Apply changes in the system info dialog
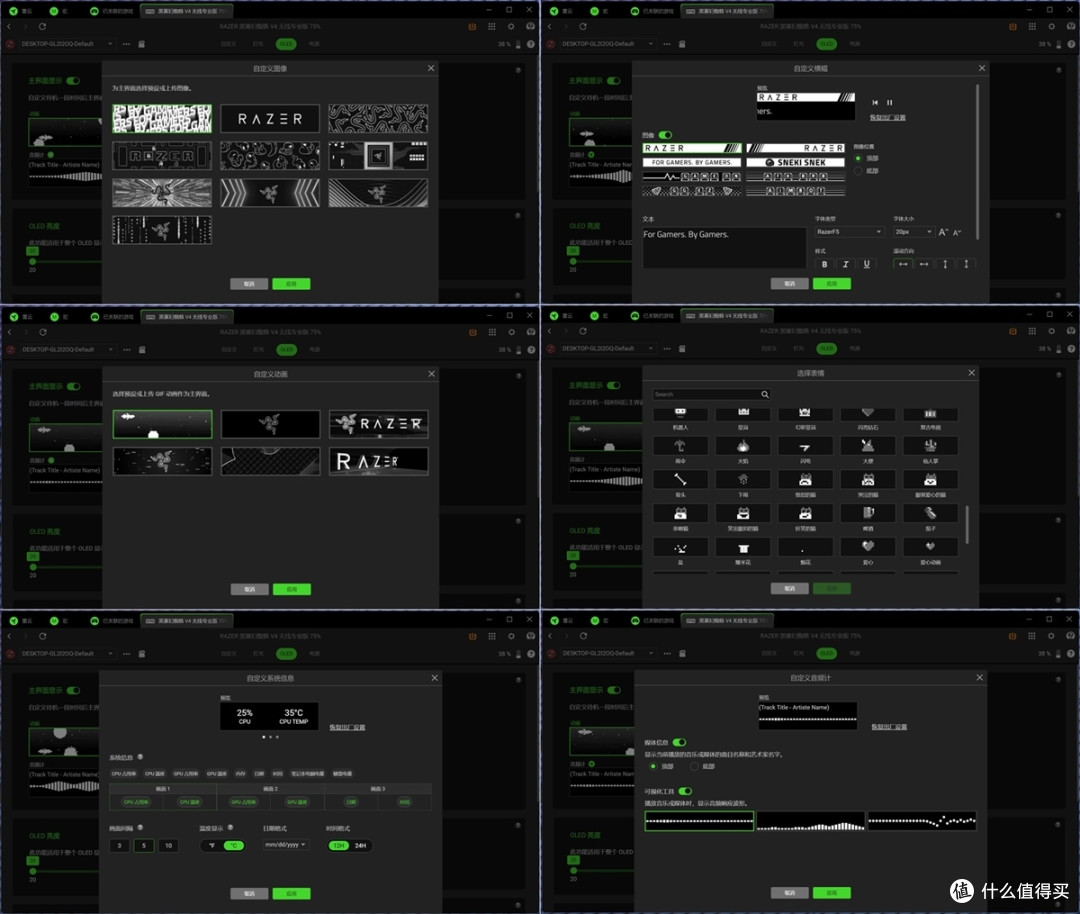1080x914 pixels. pyautogui.click(x=291, y=893)
